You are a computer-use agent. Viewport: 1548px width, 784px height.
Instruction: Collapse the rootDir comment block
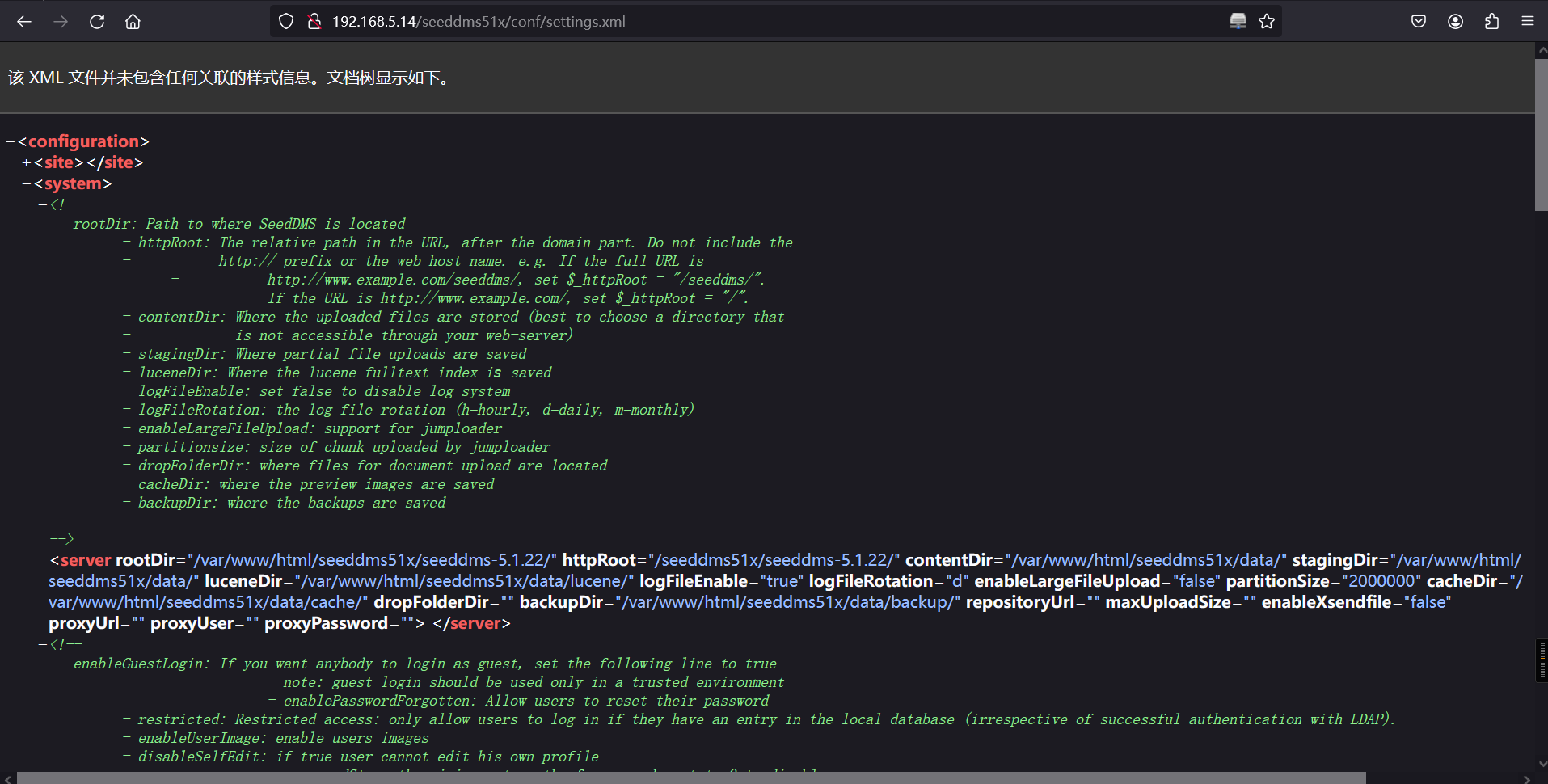(x=43, y=204)
